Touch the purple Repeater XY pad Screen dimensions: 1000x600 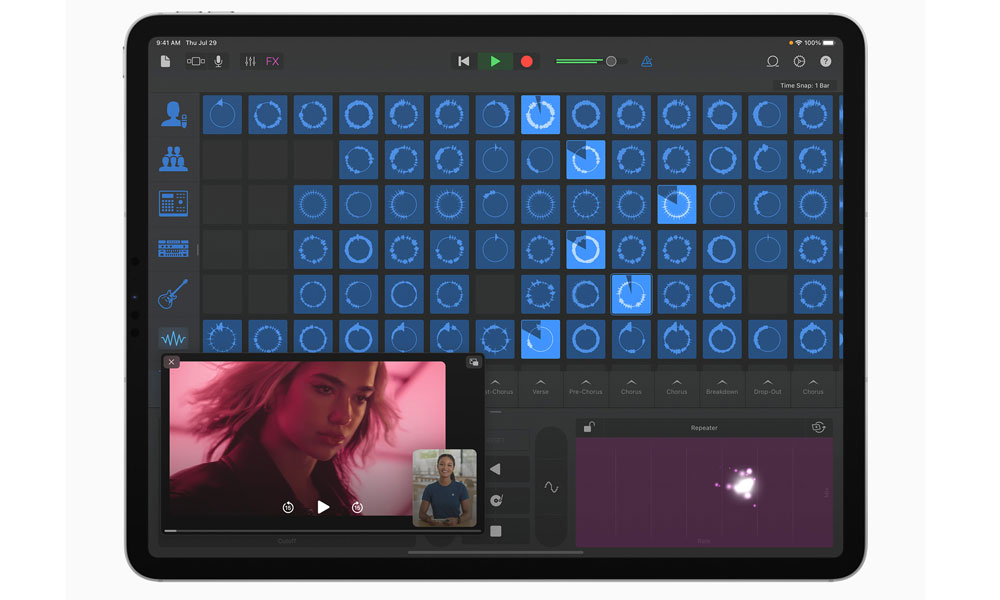click(x=704, y=492)
